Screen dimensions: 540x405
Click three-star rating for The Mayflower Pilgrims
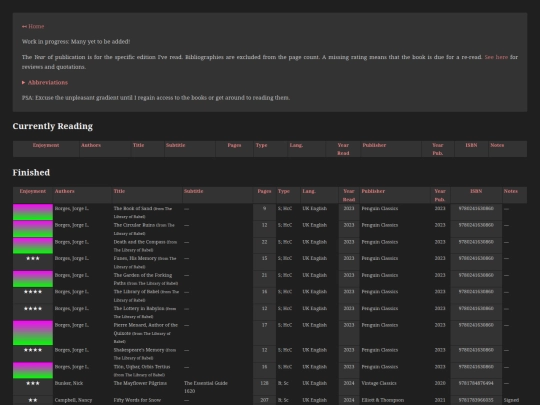click(x=33, y=383)
